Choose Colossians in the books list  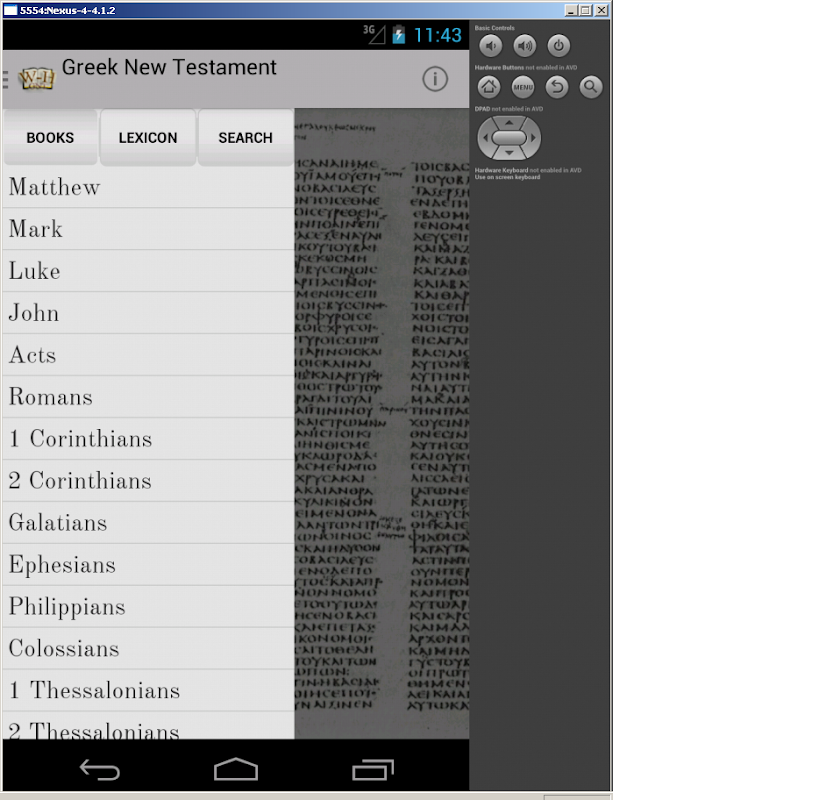[148, 649]
